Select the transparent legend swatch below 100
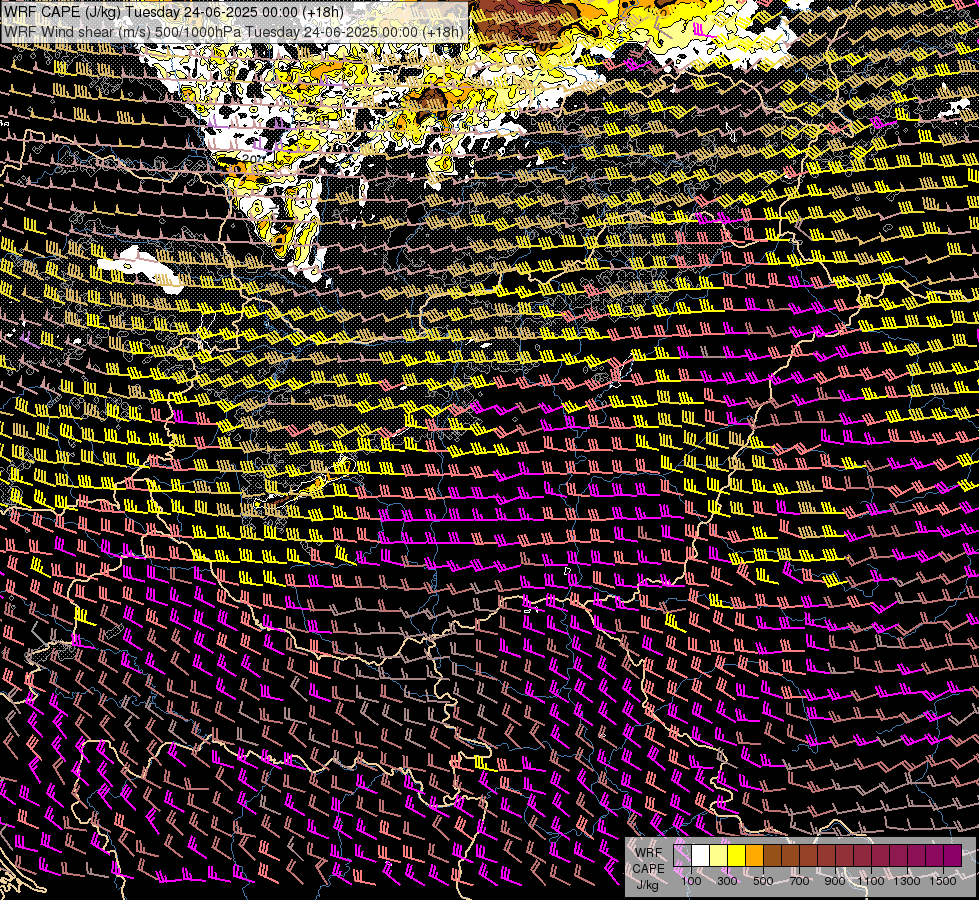 [682, 856]
